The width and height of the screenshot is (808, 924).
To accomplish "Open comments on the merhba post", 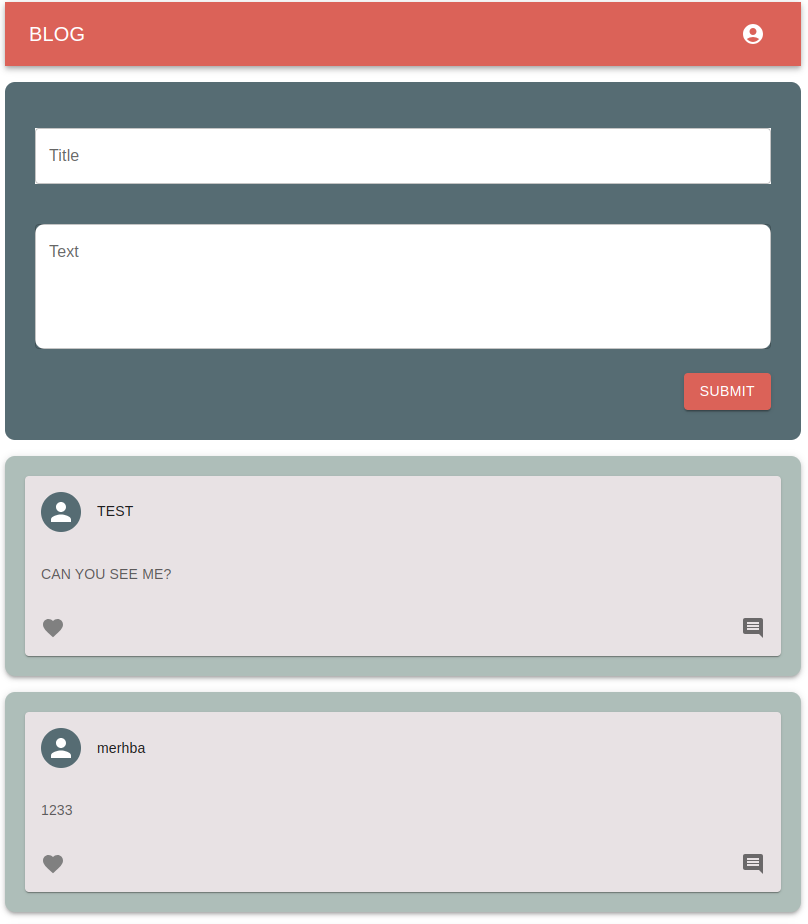I will click(x=753, y=863).
